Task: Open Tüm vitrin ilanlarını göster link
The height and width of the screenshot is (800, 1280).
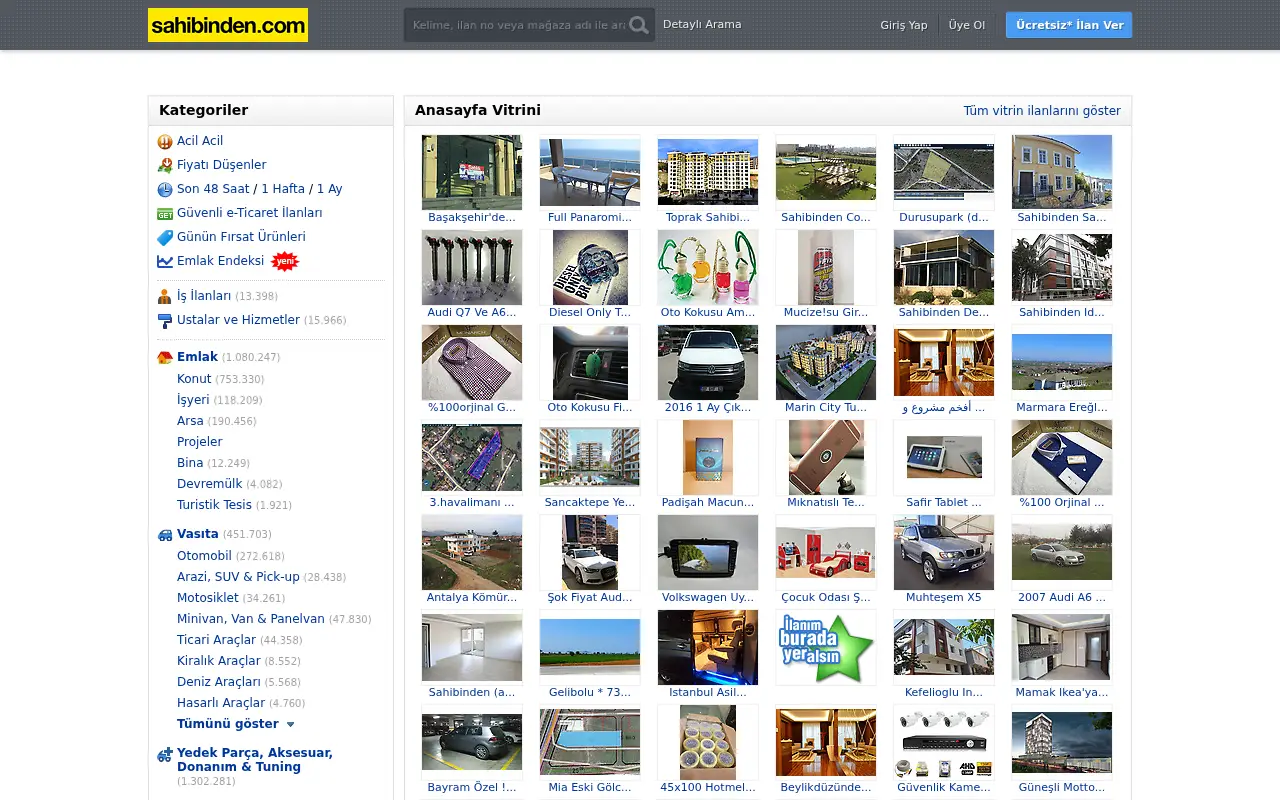Action: point(1042,111)
